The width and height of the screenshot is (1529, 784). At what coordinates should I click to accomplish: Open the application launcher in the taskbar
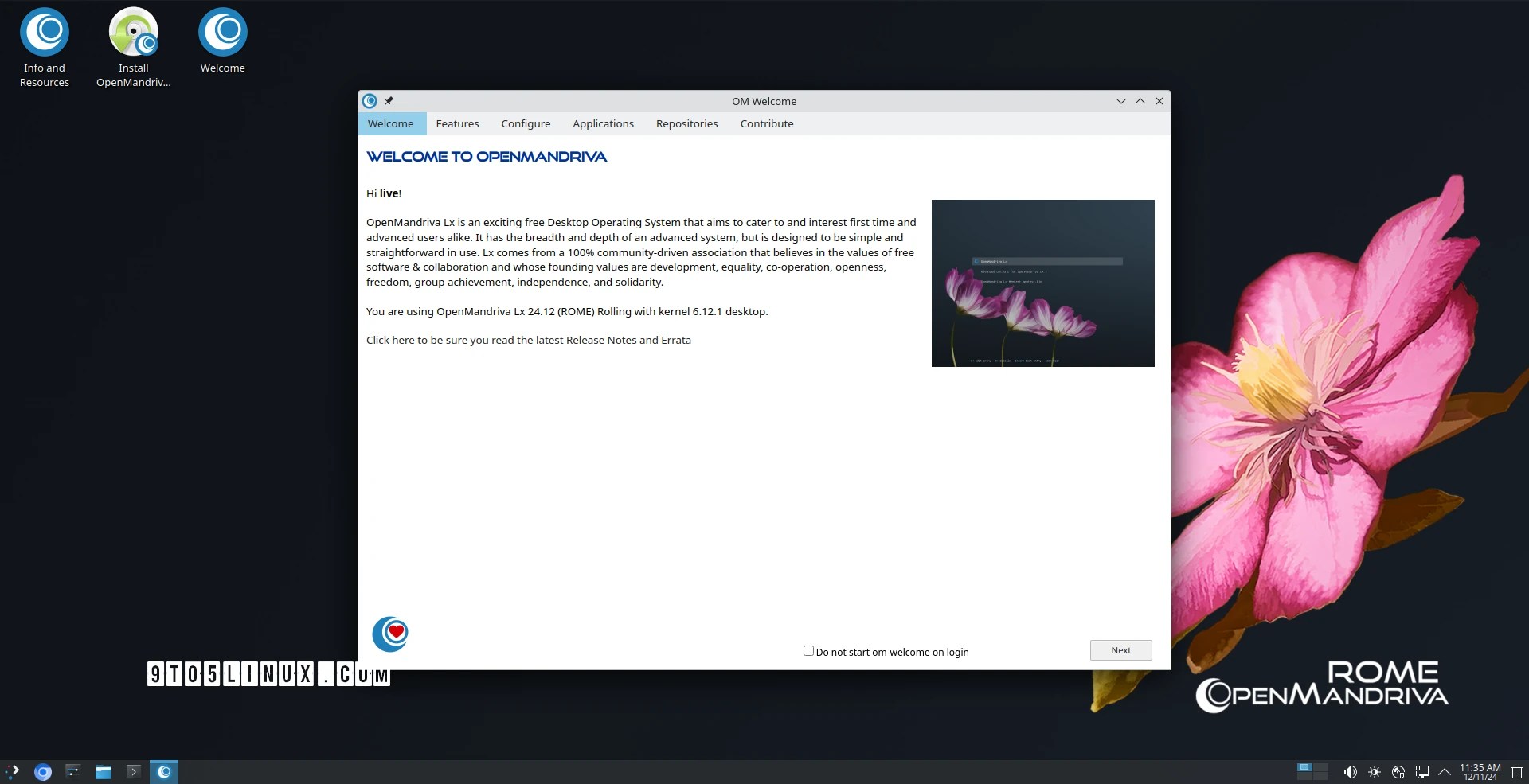coord(13,771)
